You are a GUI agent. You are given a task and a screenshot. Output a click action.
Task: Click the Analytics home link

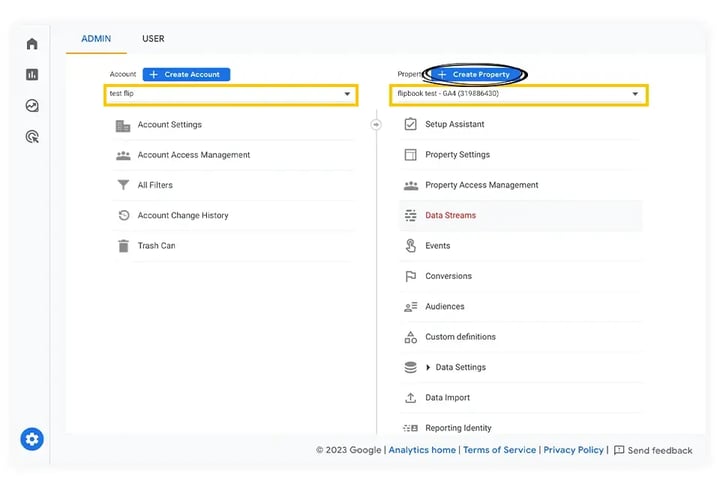(x=422, y=450)
